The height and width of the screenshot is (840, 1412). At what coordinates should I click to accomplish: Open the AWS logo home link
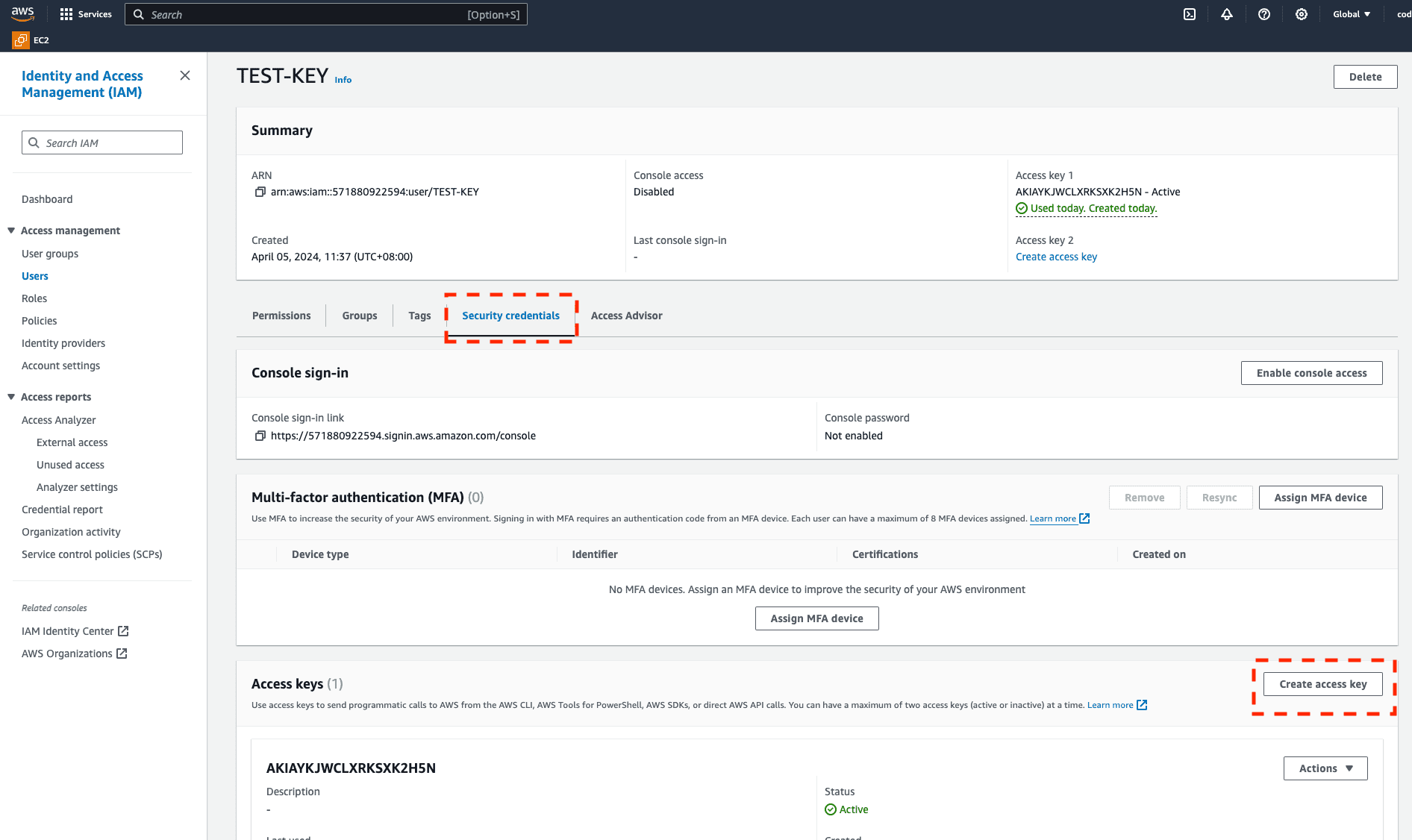22,13
